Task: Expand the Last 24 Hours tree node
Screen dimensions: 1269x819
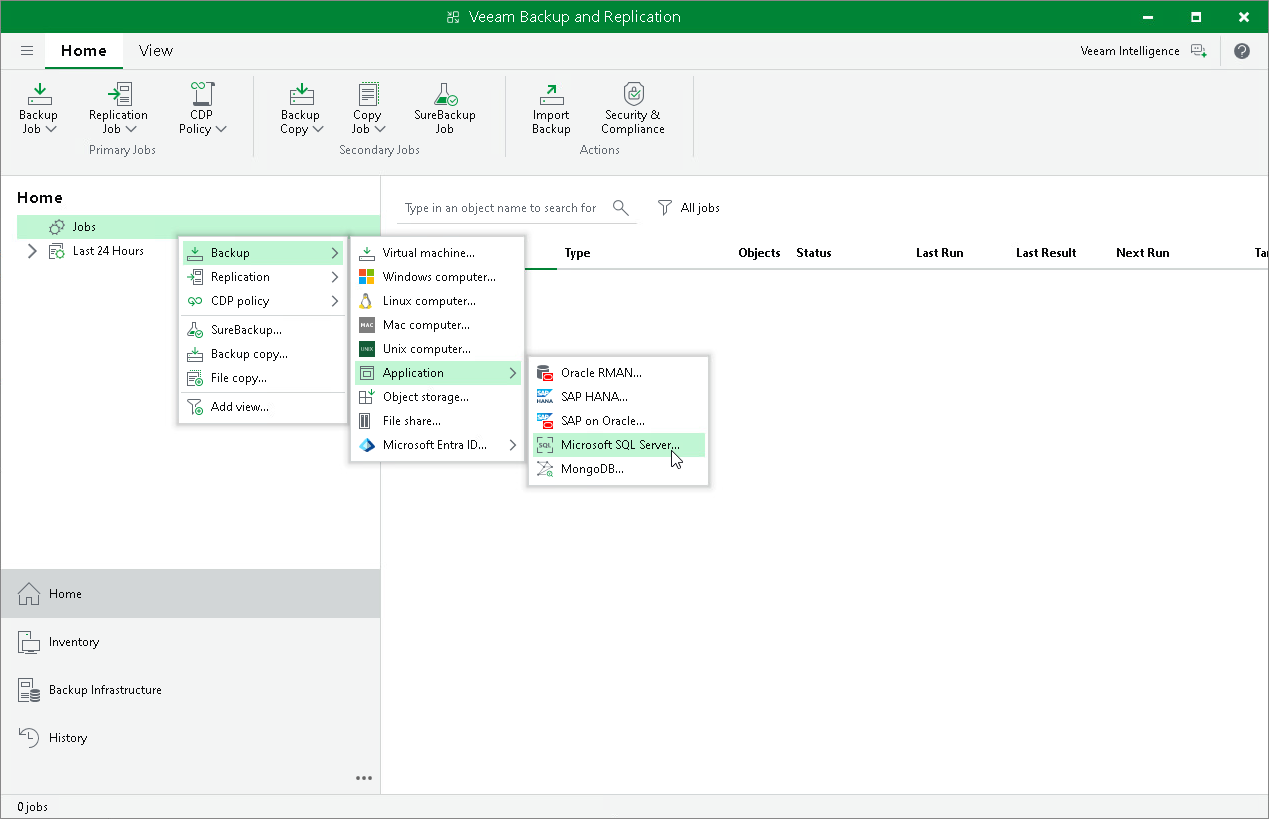Action: (x=32, y=251)
